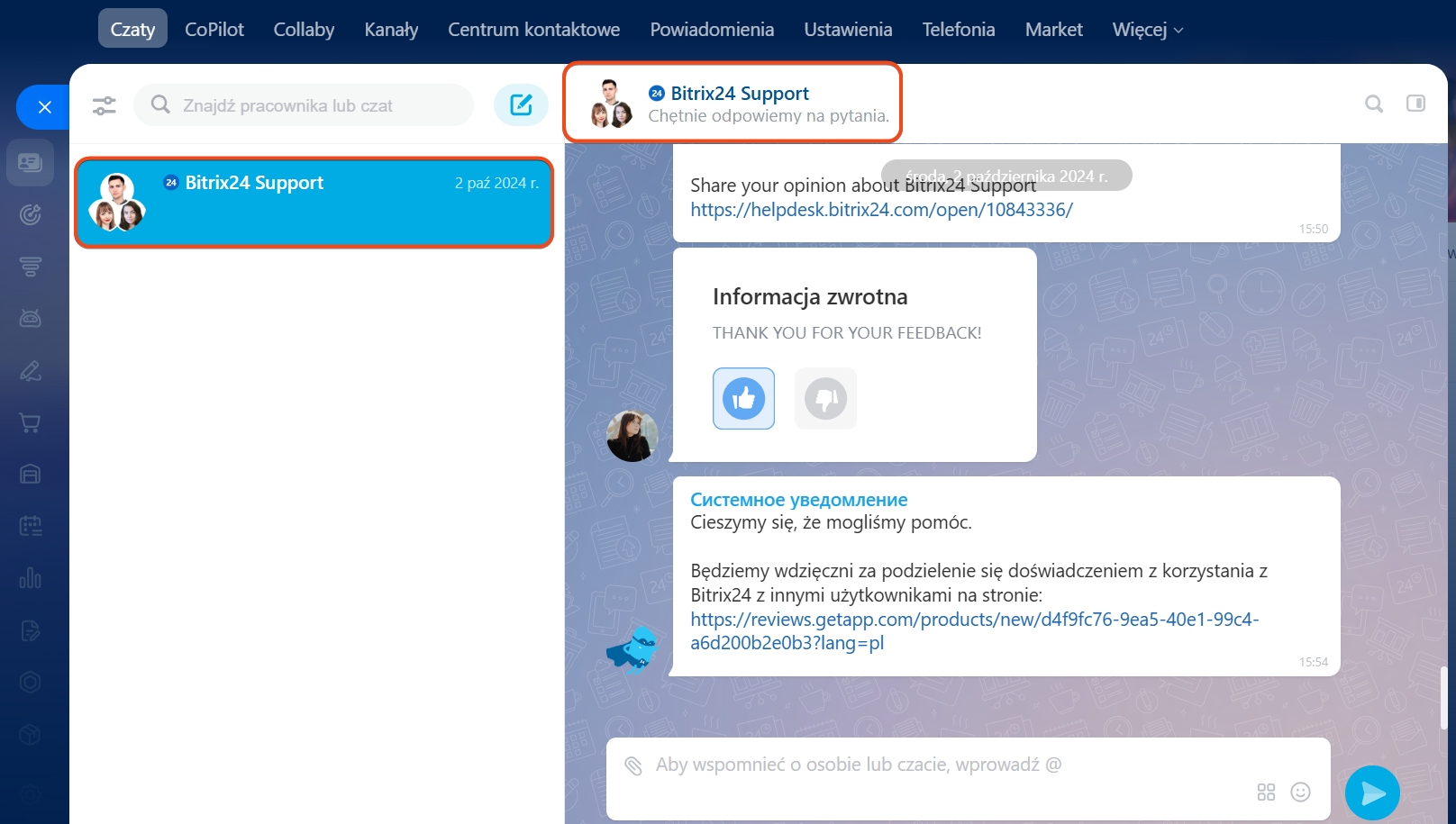Give thumbs up feedback

point(743,398)
